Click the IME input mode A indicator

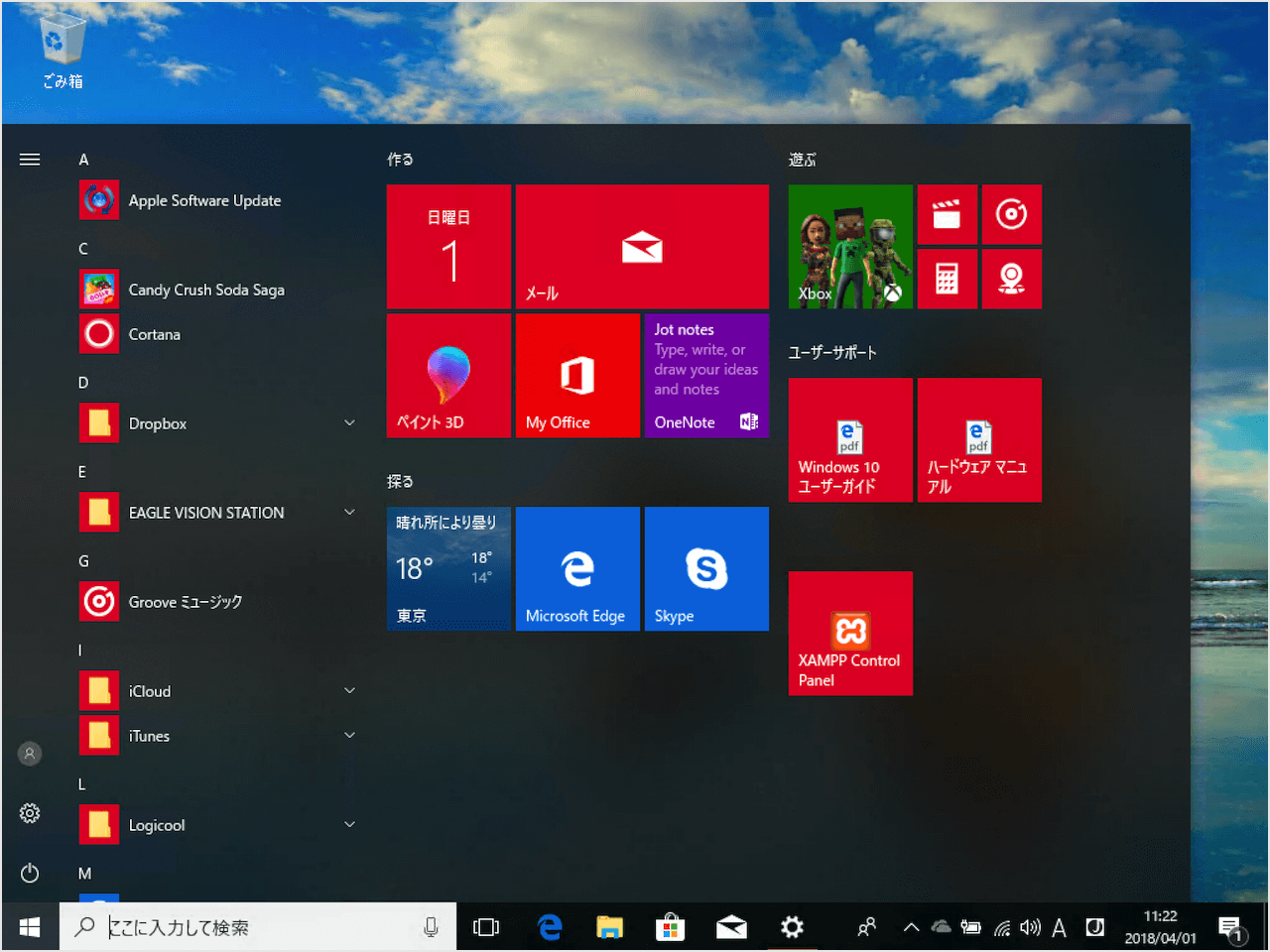click(x=1059, y=927)
